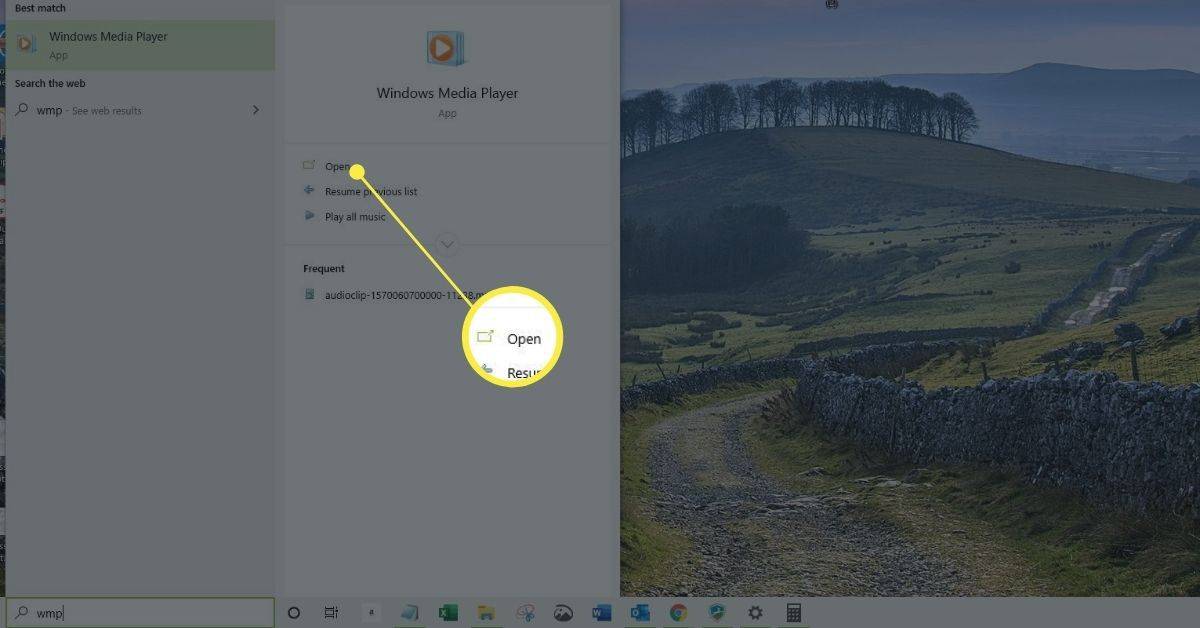Screen dimensions: 1200x628
Task: Open Task View on taskbar
Action: pyautogui.click(x=331, y=613)
